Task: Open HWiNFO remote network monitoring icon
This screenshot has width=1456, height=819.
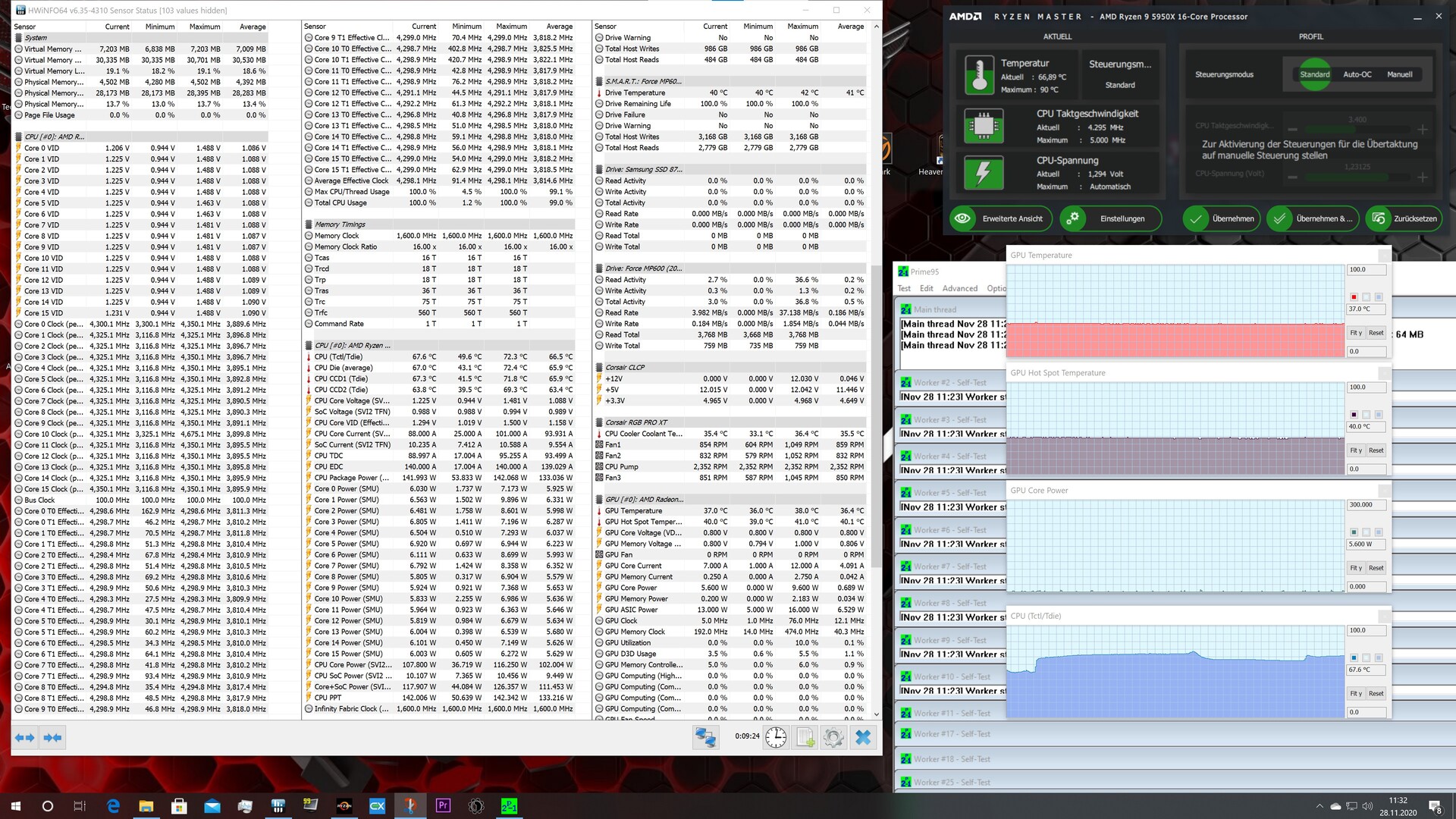Action: 705,737
